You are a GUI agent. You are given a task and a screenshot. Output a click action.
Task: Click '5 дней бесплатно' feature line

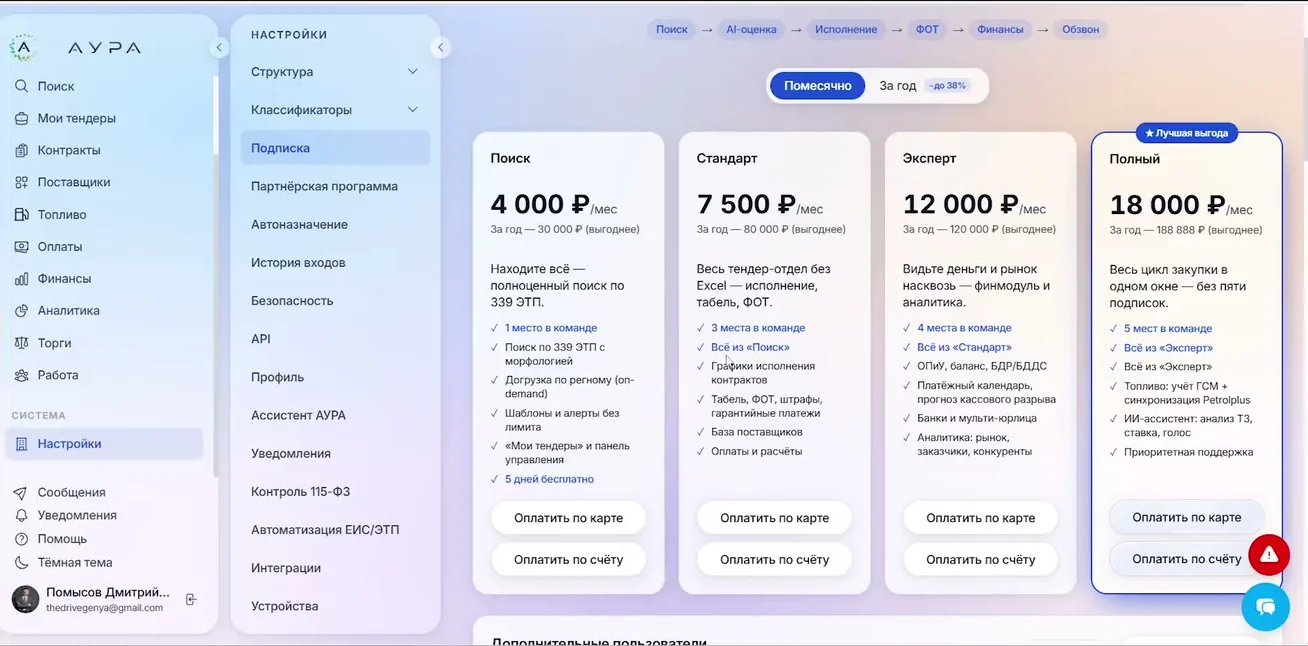coord(549,479)
